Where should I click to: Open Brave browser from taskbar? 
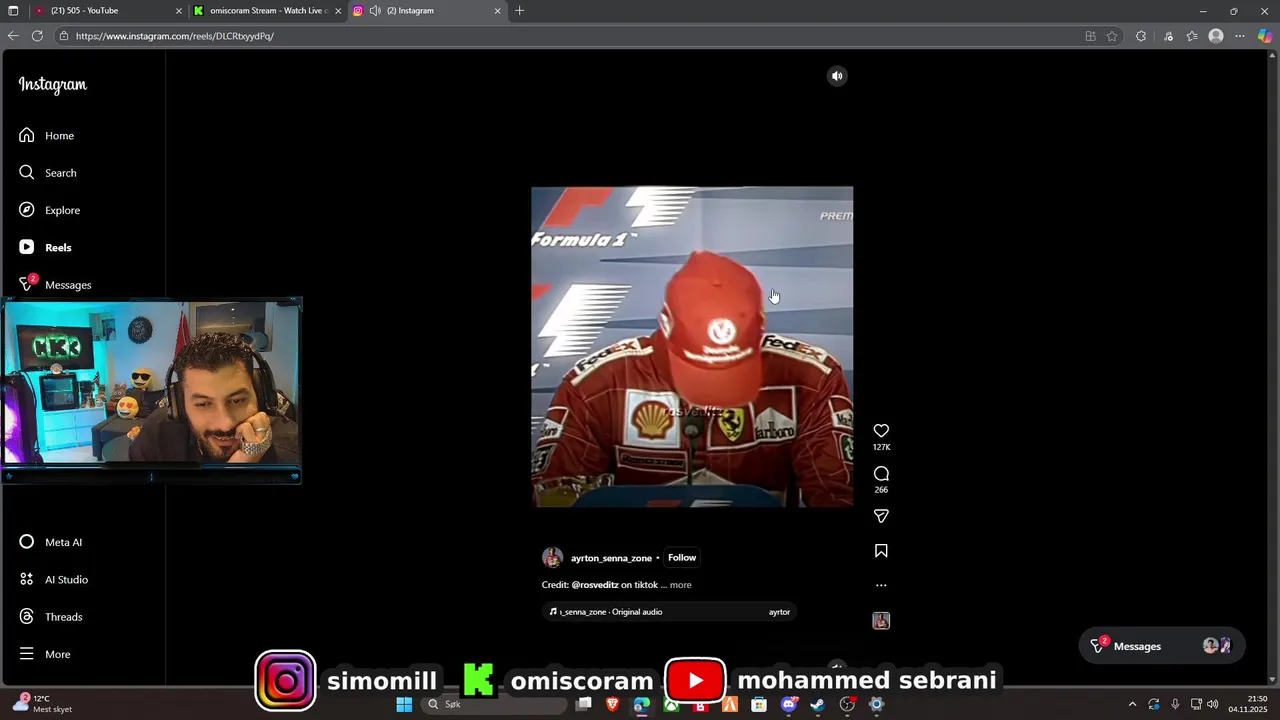pos(612,704)
